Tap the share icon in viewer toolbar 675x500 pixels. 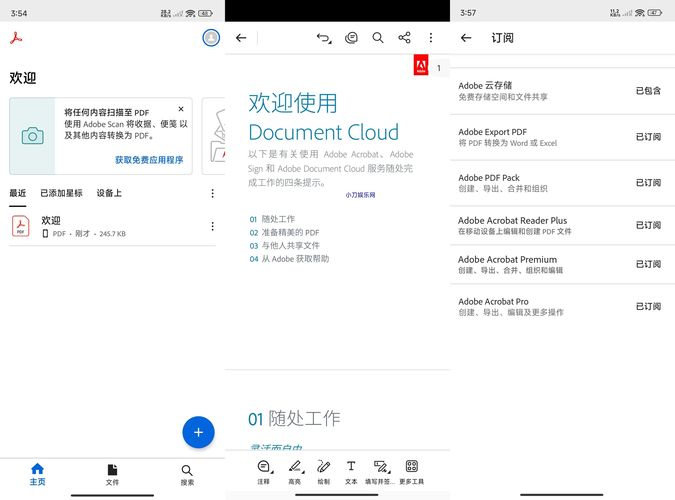(405, 38)
